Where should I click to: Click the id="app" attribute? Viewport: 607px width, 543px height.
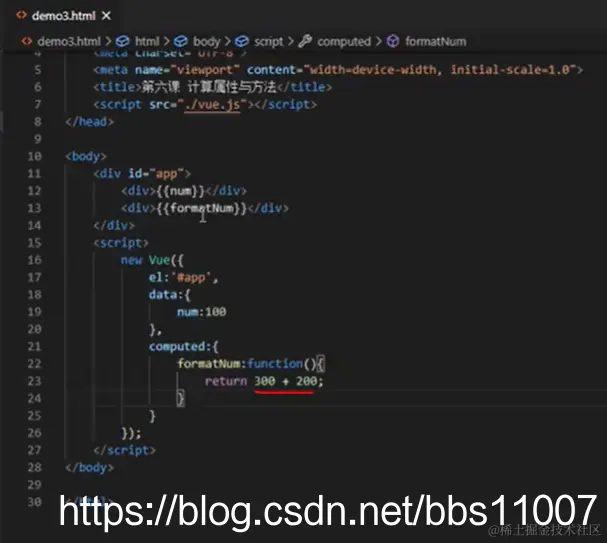click(156, 174)
